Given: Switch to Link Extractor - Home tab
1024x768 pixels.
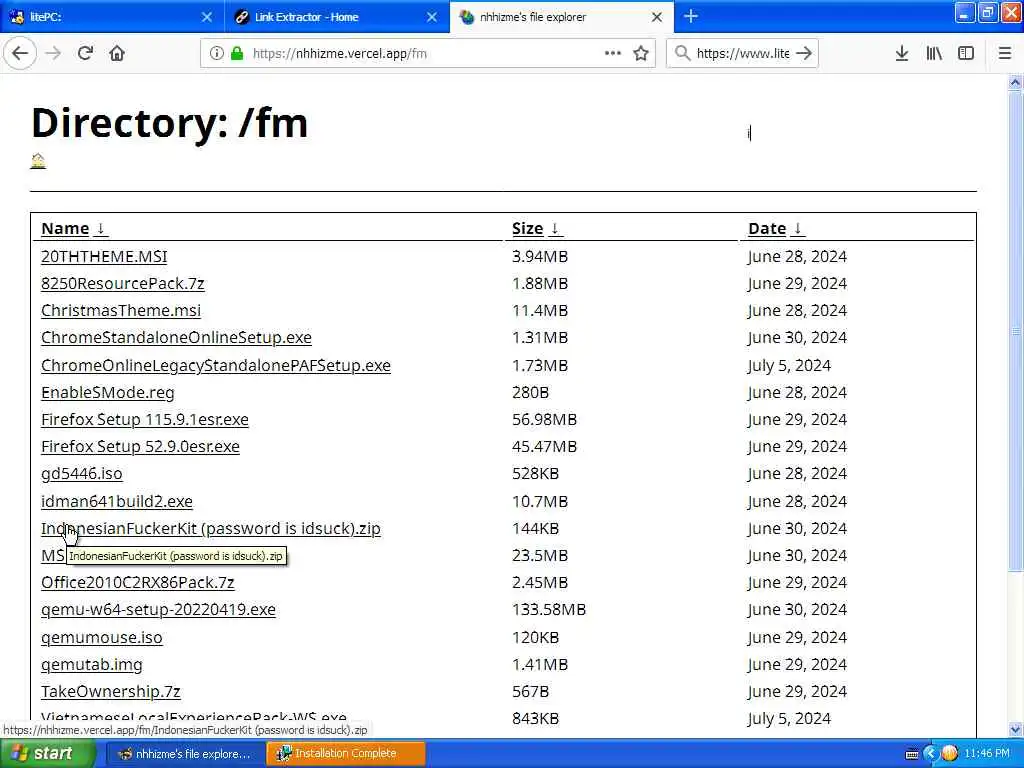Looking at the screenshot, I should (337, 17).
